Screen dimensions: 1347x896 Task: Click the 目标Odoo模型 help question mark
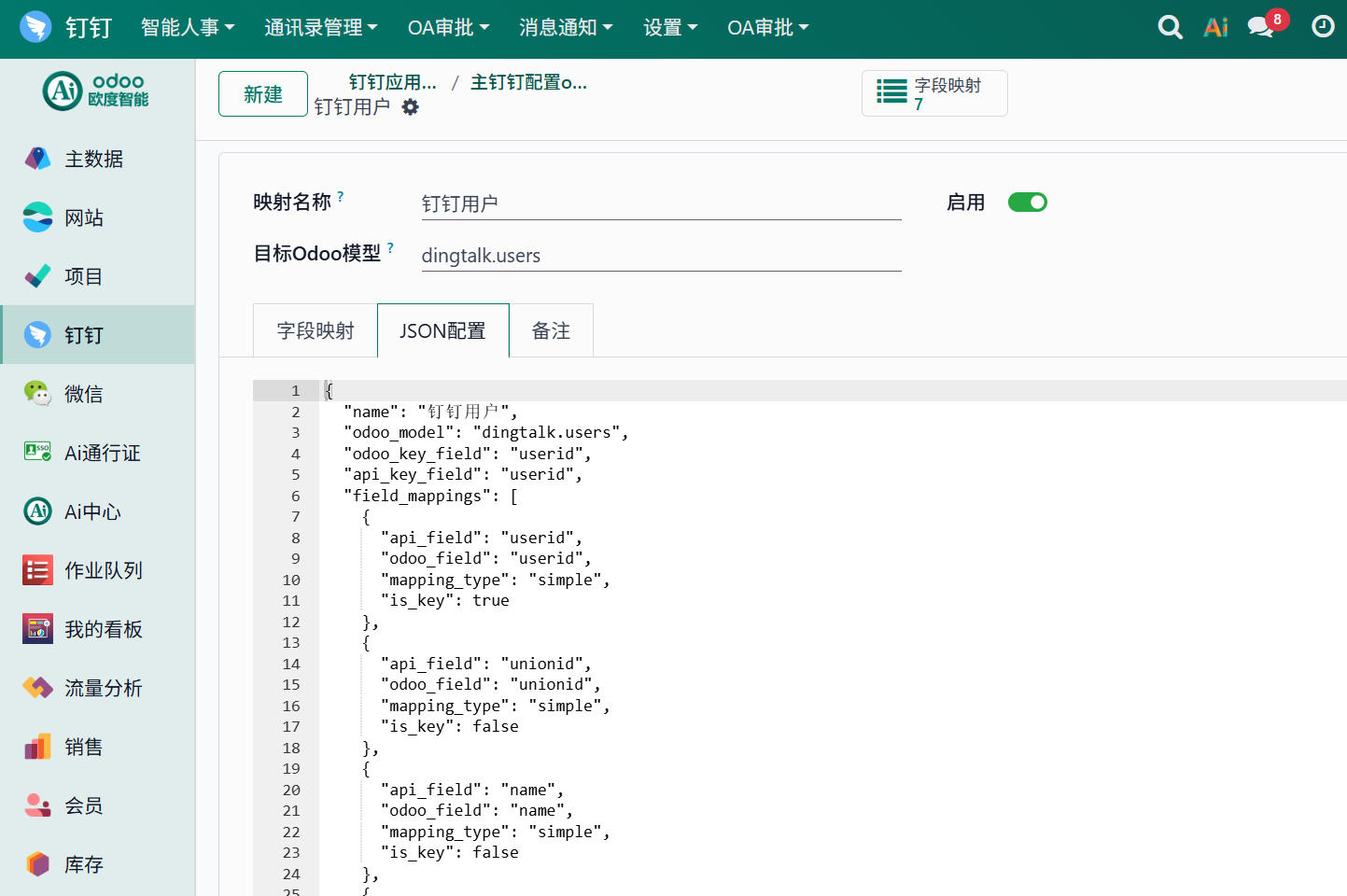pos(390,247)
